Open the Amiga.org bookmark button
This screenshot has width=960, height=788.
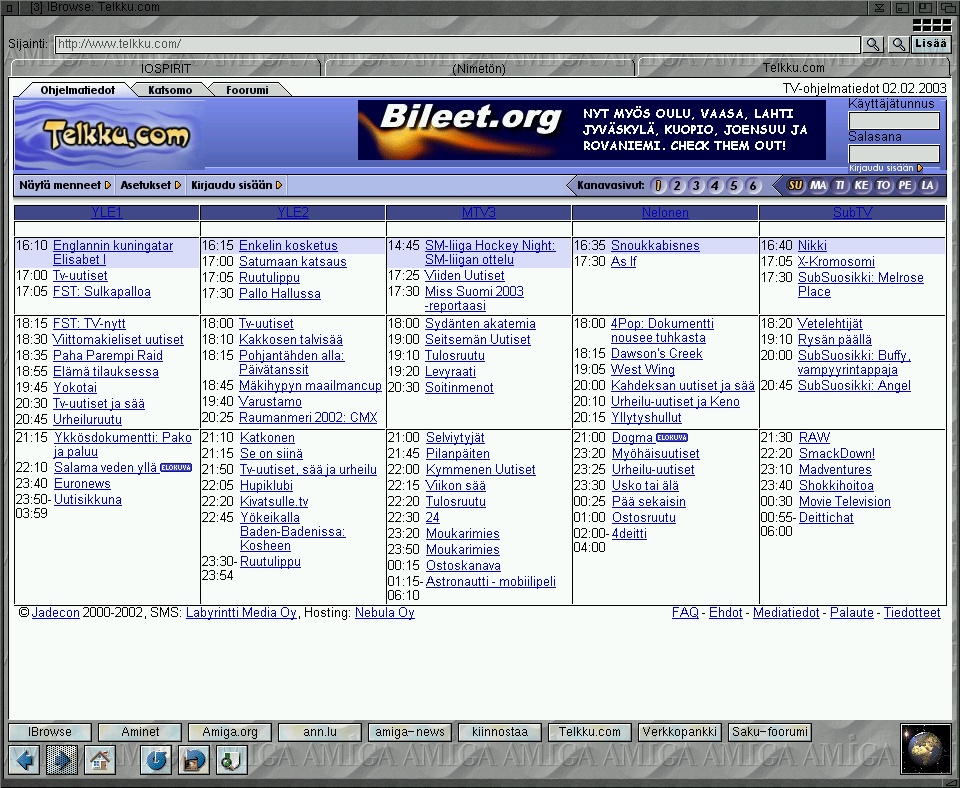(x=230, y=732)
